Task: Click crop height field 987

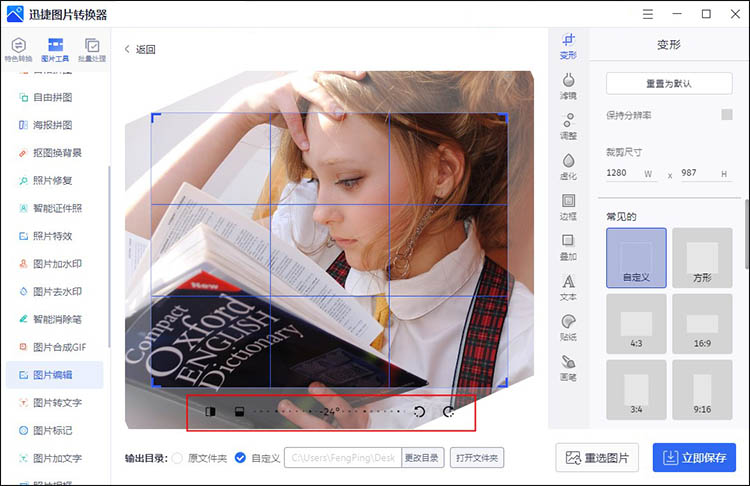Action: (x=706, y=173)
